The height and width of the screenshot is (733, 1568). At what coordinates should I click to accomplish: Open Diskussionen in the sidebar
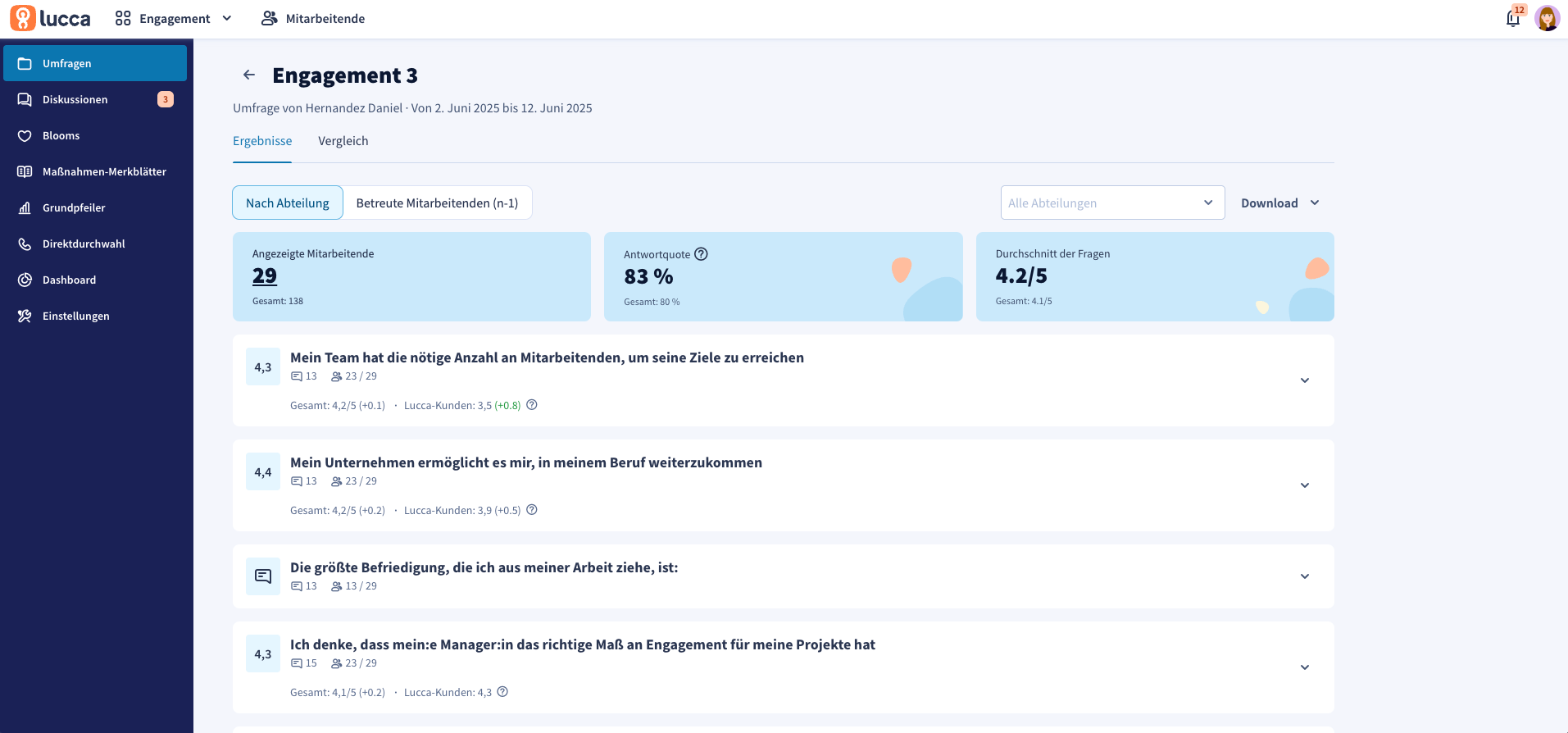point(75,100)
